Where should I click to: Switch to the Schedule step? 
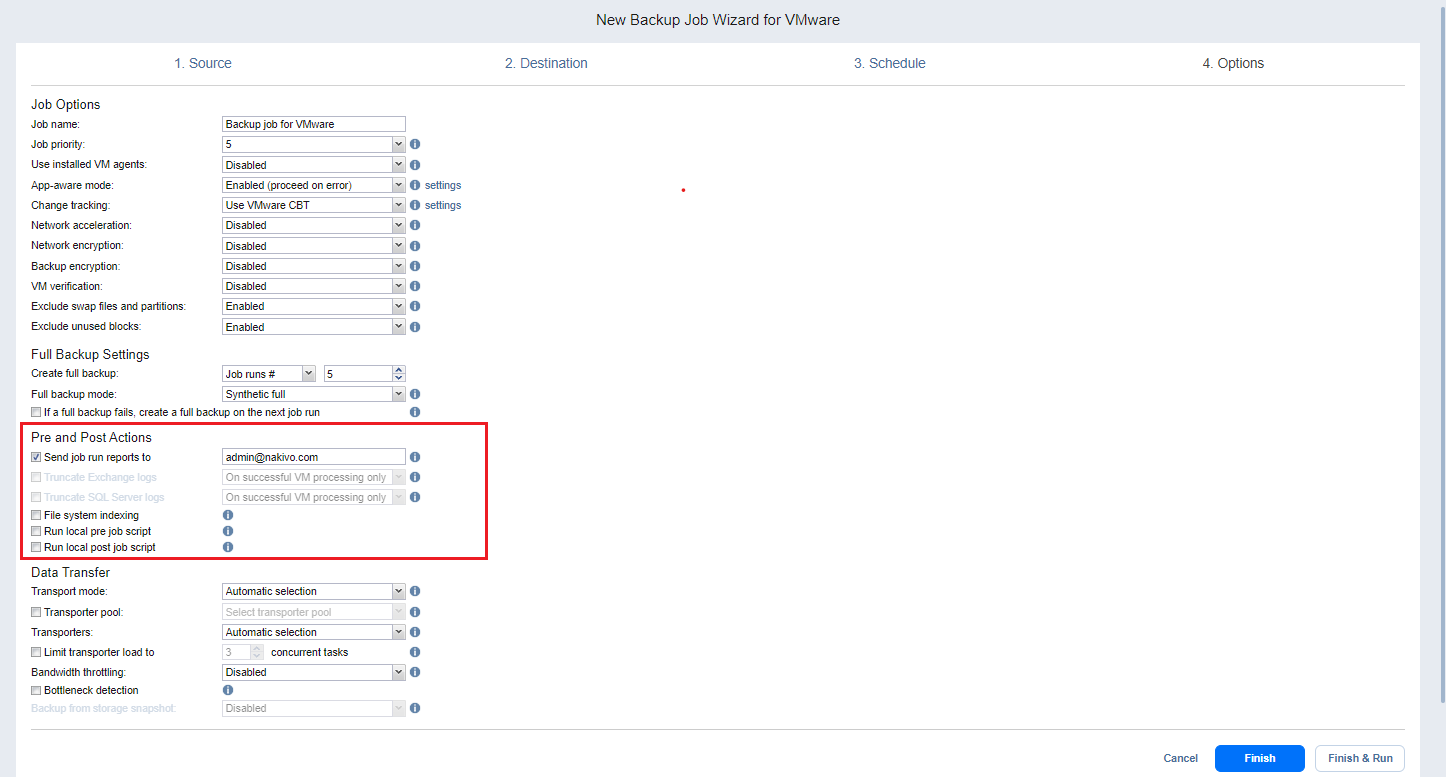click(x=889, y=63)
